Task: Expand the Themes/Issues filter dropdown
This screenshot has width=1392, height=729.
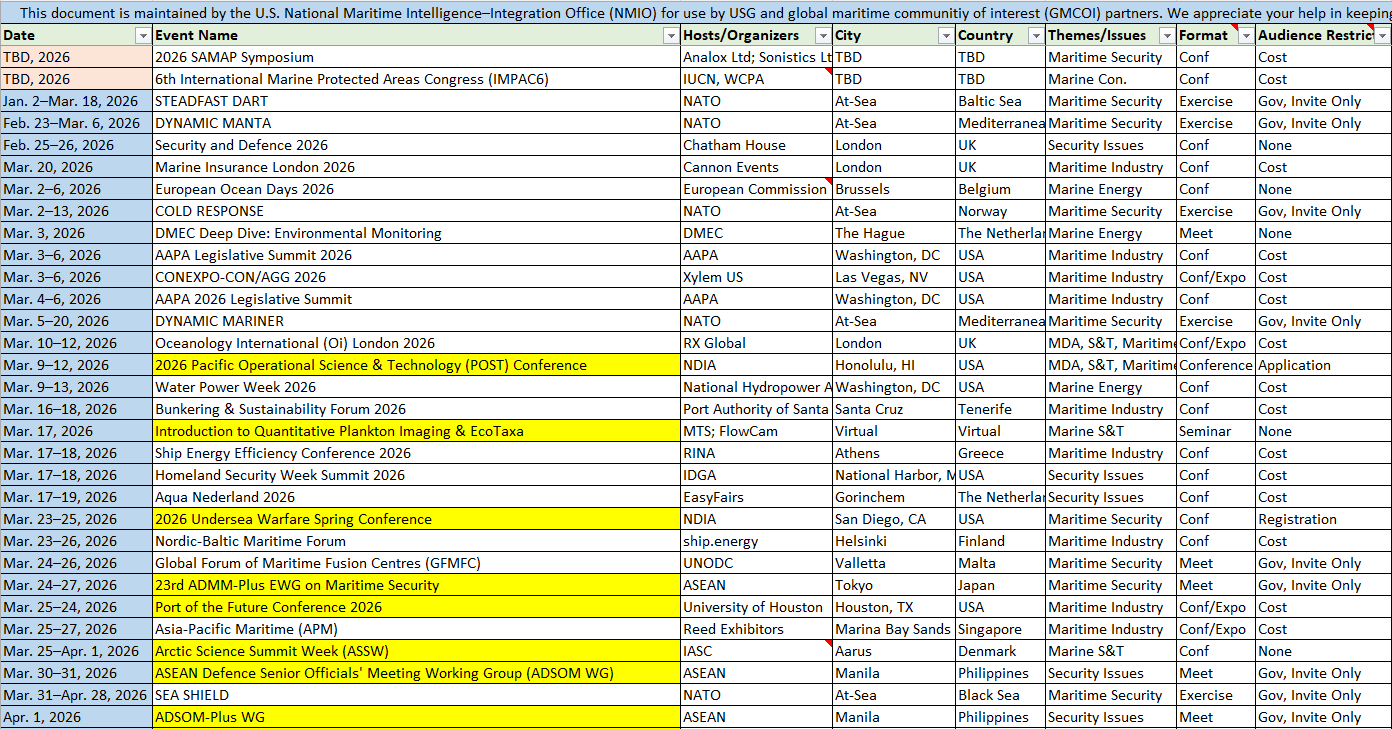Action: 1166,36
